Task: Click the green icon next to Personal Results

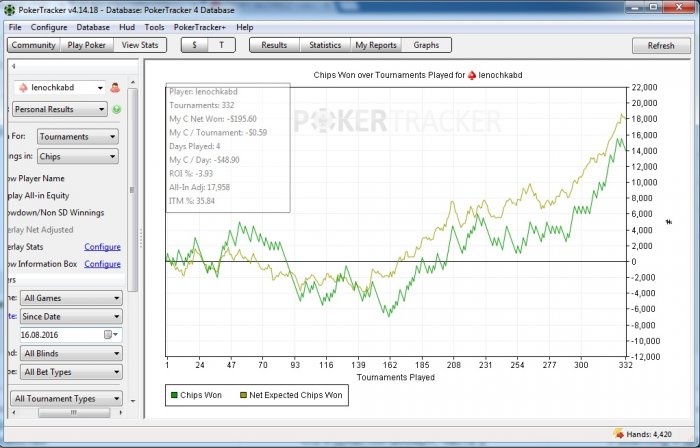Action: pyautogui.click(x=116, y=109)
